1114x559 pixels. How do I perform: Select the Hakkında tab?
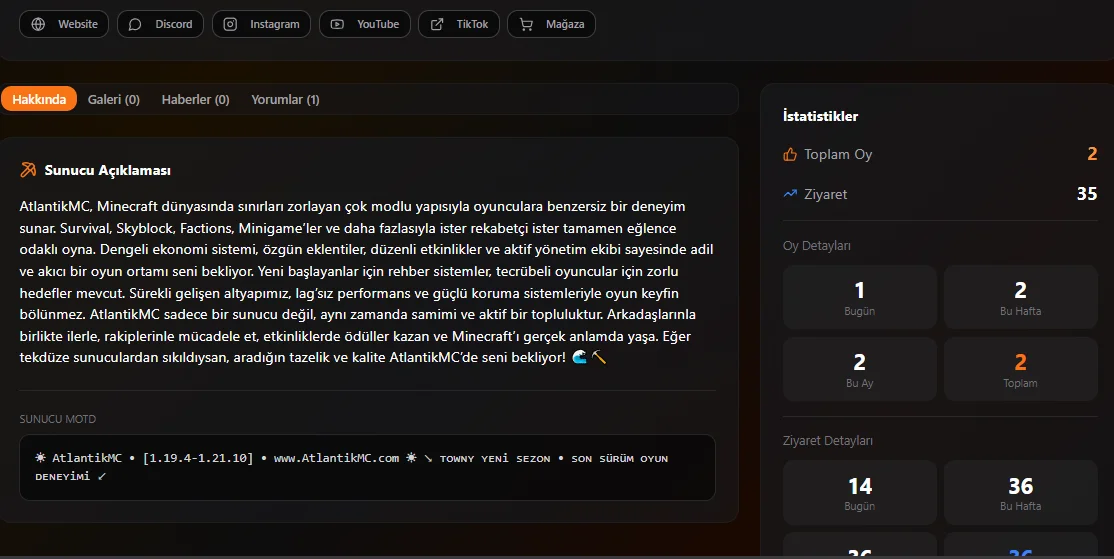(39, 99)
